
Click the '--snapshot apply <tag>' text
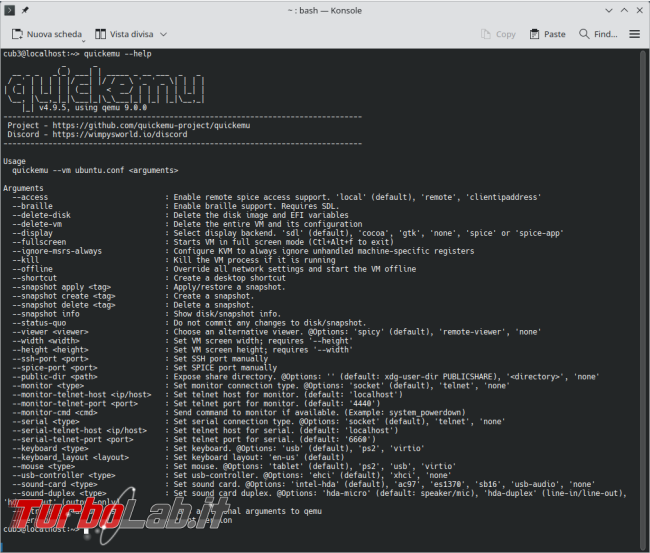[61, 287]
